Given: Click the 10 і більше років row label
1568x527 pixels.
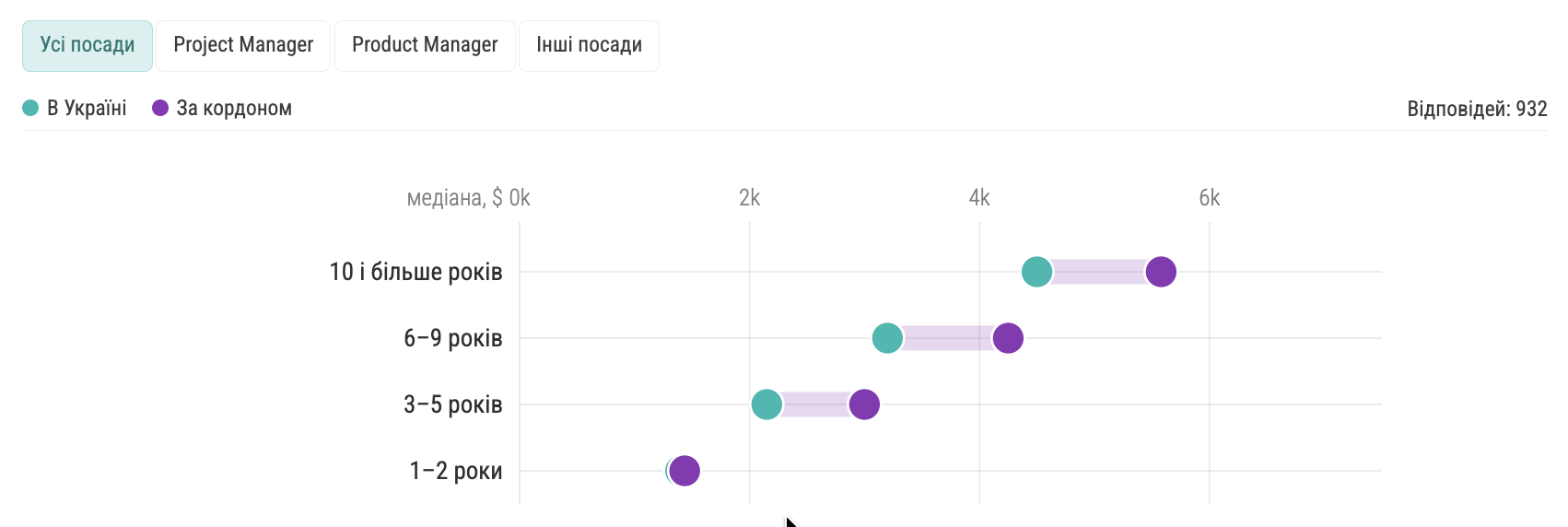Looking at the screenshot, I should click(x=415, y=272).
